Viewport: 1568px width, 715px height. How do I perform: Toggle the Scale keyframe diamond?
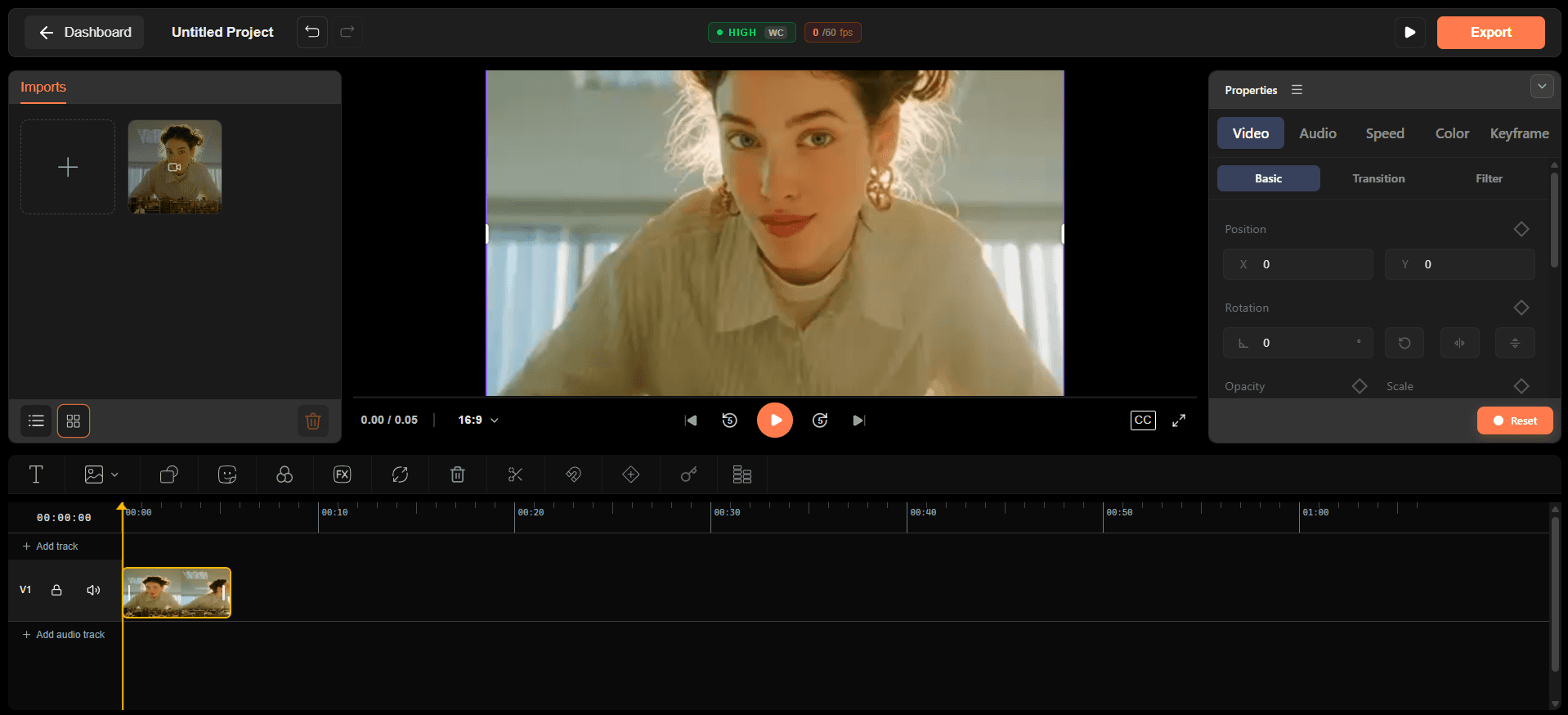(x=1521, y=386)
